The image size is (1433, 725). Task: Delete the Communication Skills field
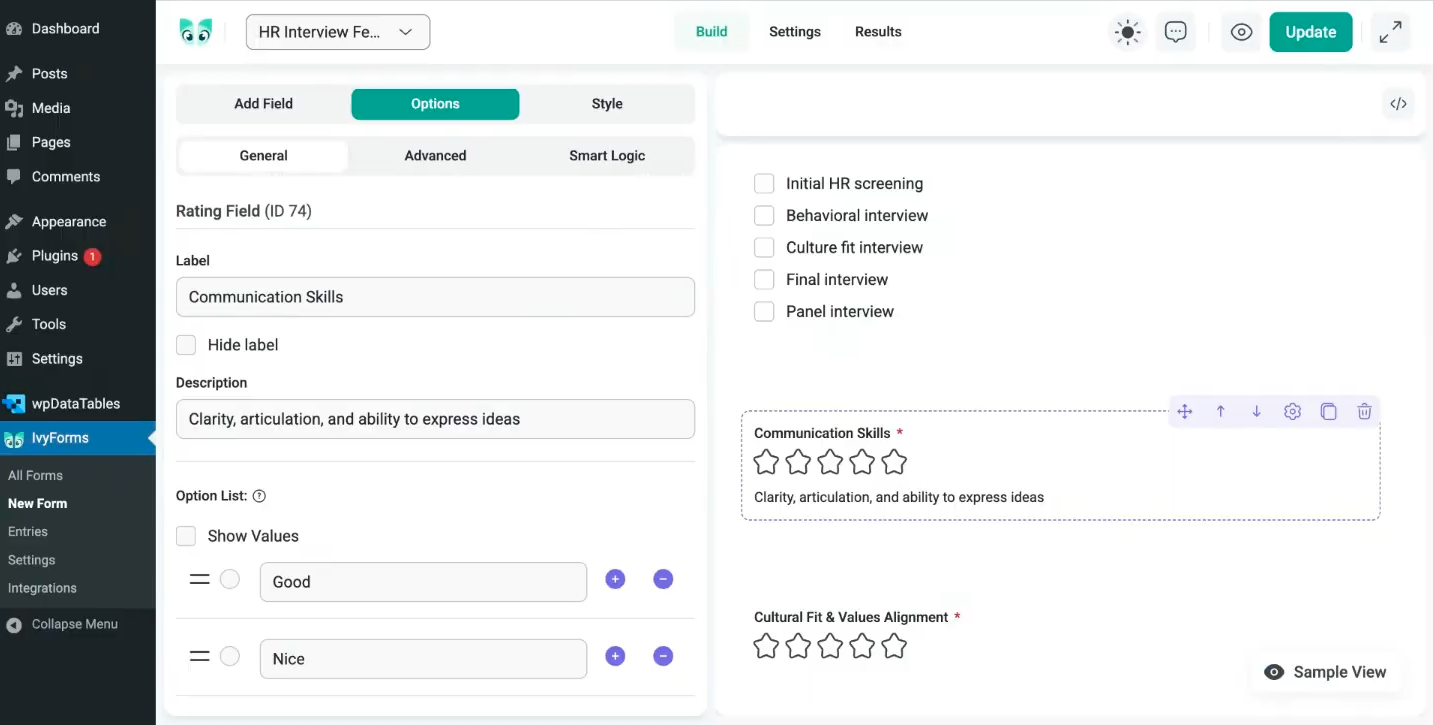tap(1364, 411)
